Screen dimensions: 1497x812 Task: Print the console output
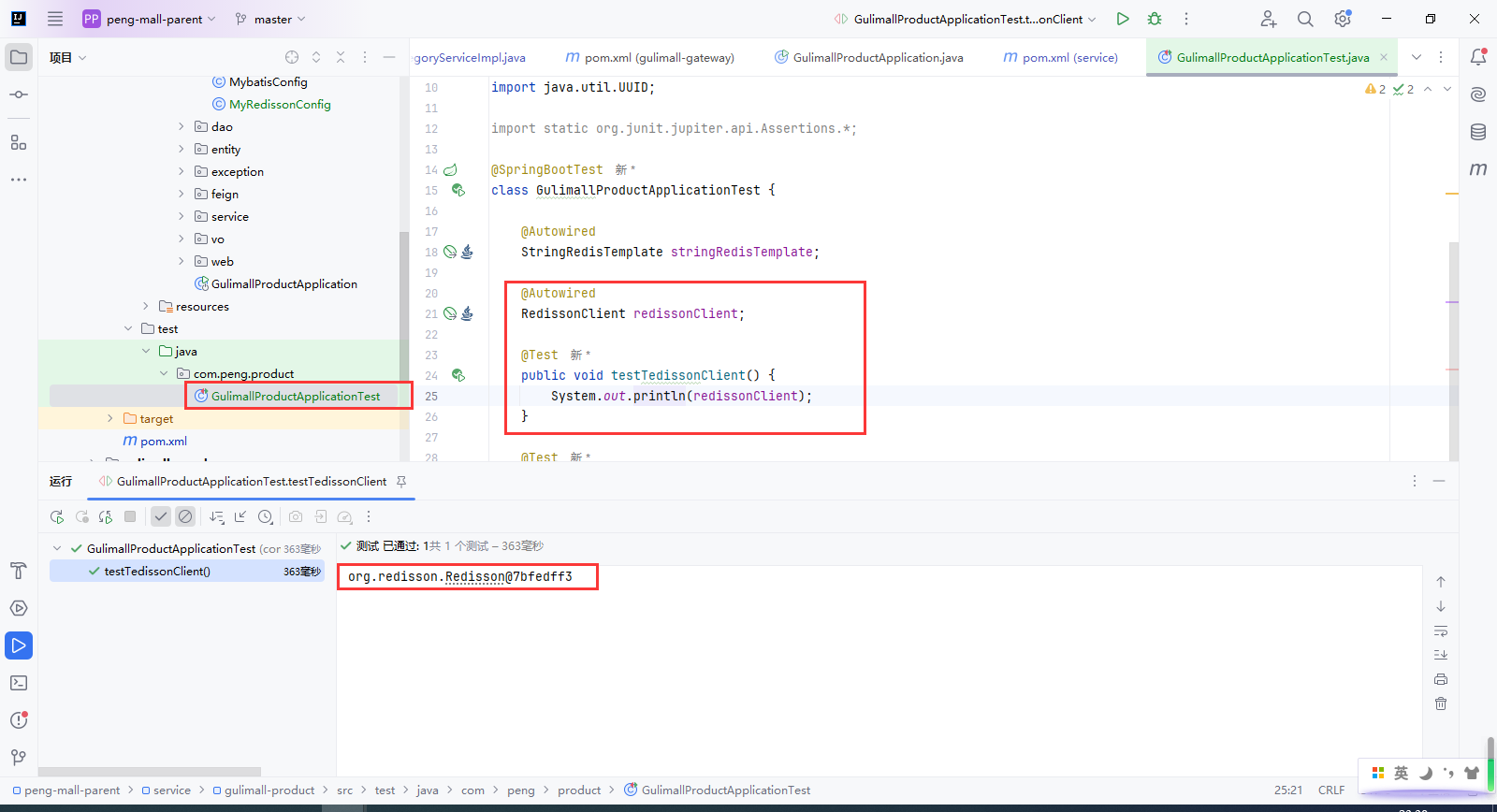tap(1441, 679)
